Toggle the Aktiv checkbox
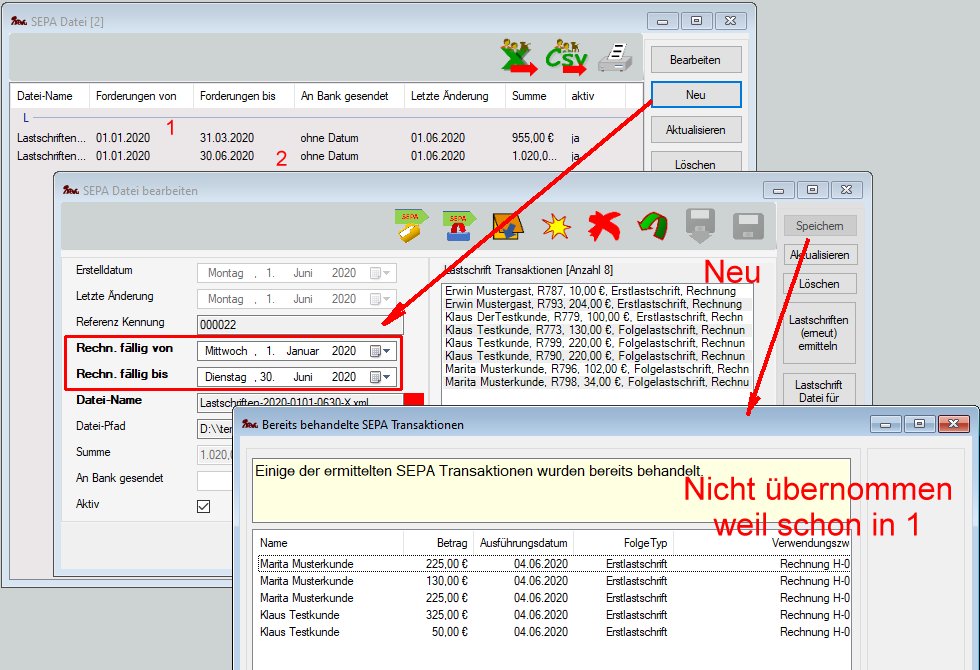 pyautogui.click(x=204, y=507)
